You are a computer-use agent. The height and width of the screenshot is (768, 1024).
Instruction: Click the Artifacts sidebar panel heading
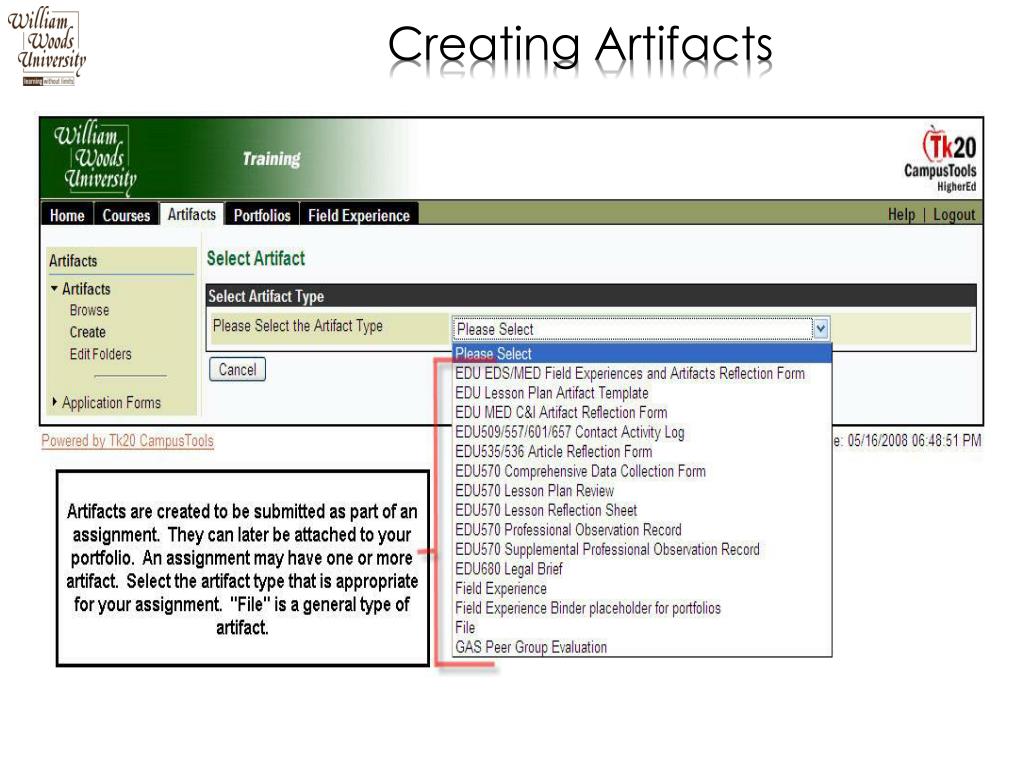[x=73, y=261]
